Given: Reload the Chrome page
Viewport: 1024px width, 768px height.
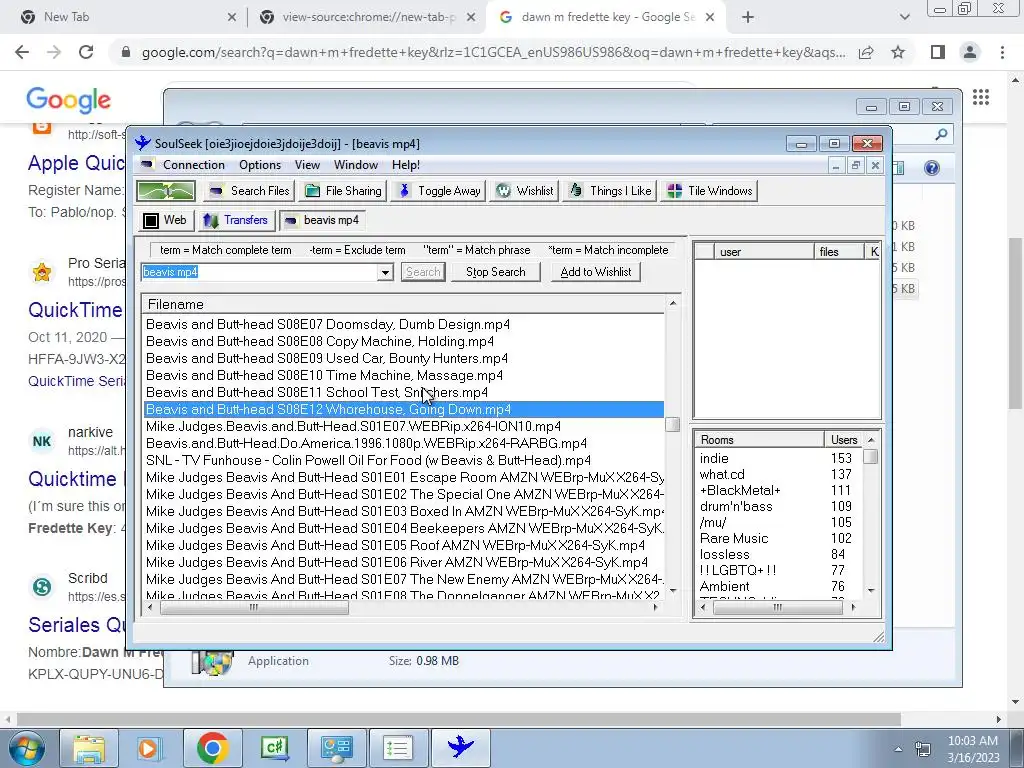Looking at the screenshot, I should coord(86,52).
